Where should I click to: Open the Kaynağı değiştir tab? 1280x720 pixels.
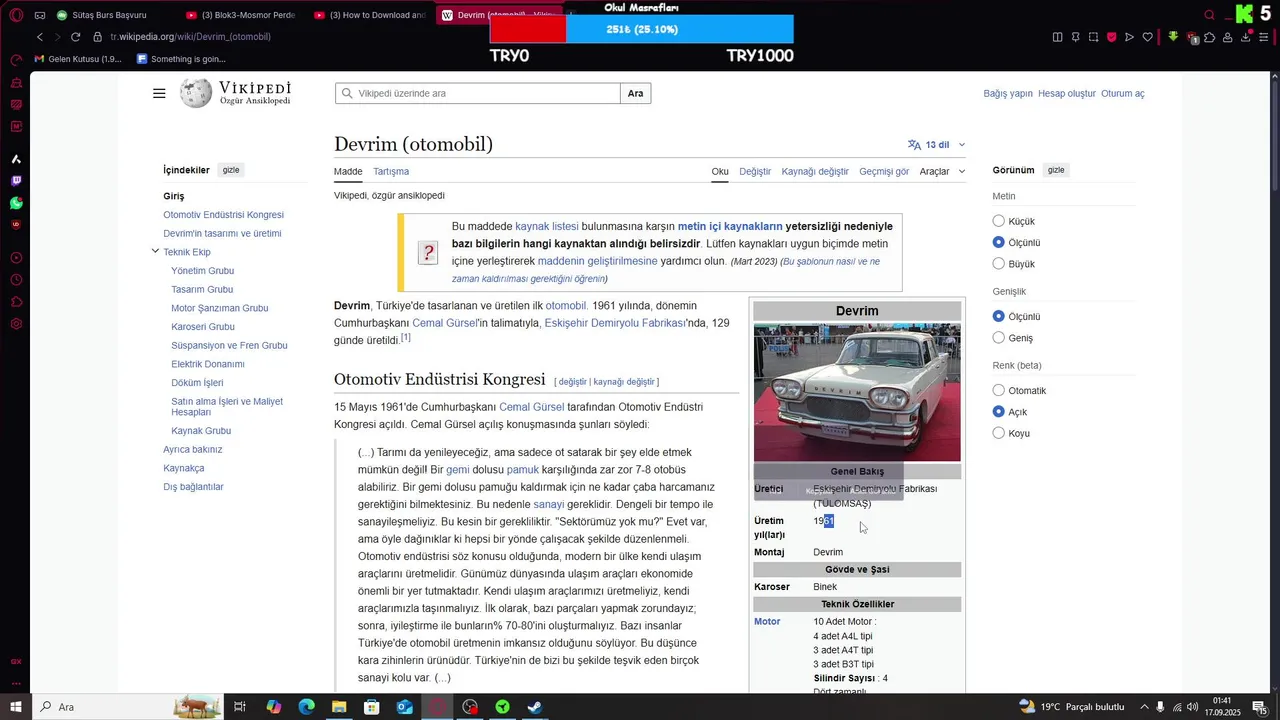(815, 171)
